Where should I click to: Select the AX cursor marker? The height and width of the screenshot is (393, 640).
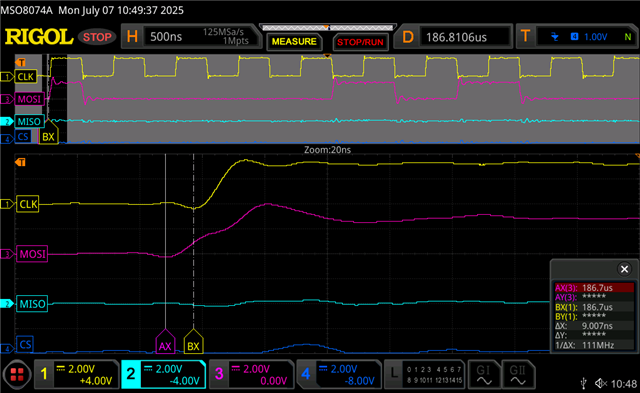pos(165,342)
